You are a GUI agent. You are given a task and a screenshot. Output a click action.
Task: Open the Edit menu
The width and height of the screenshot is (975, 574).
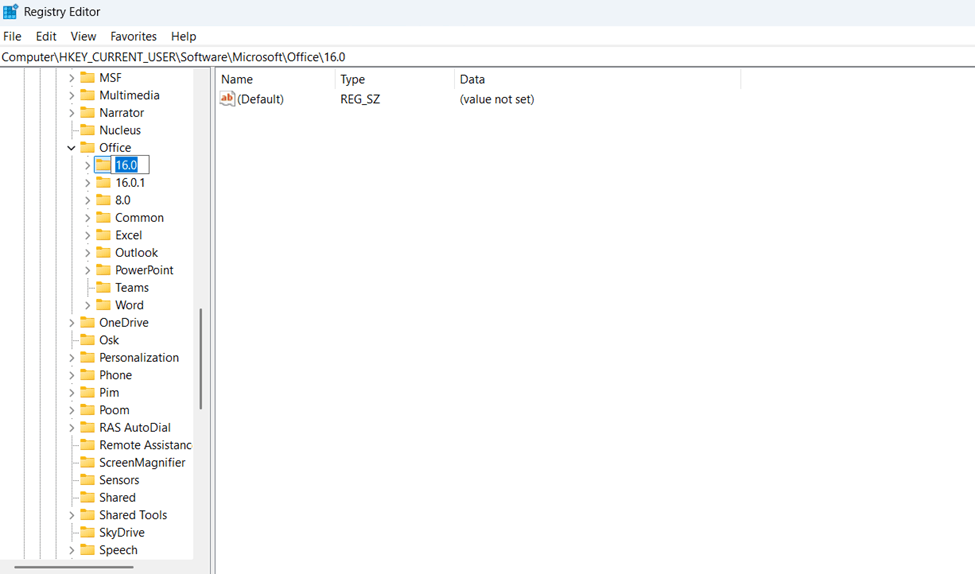point(46,36)
